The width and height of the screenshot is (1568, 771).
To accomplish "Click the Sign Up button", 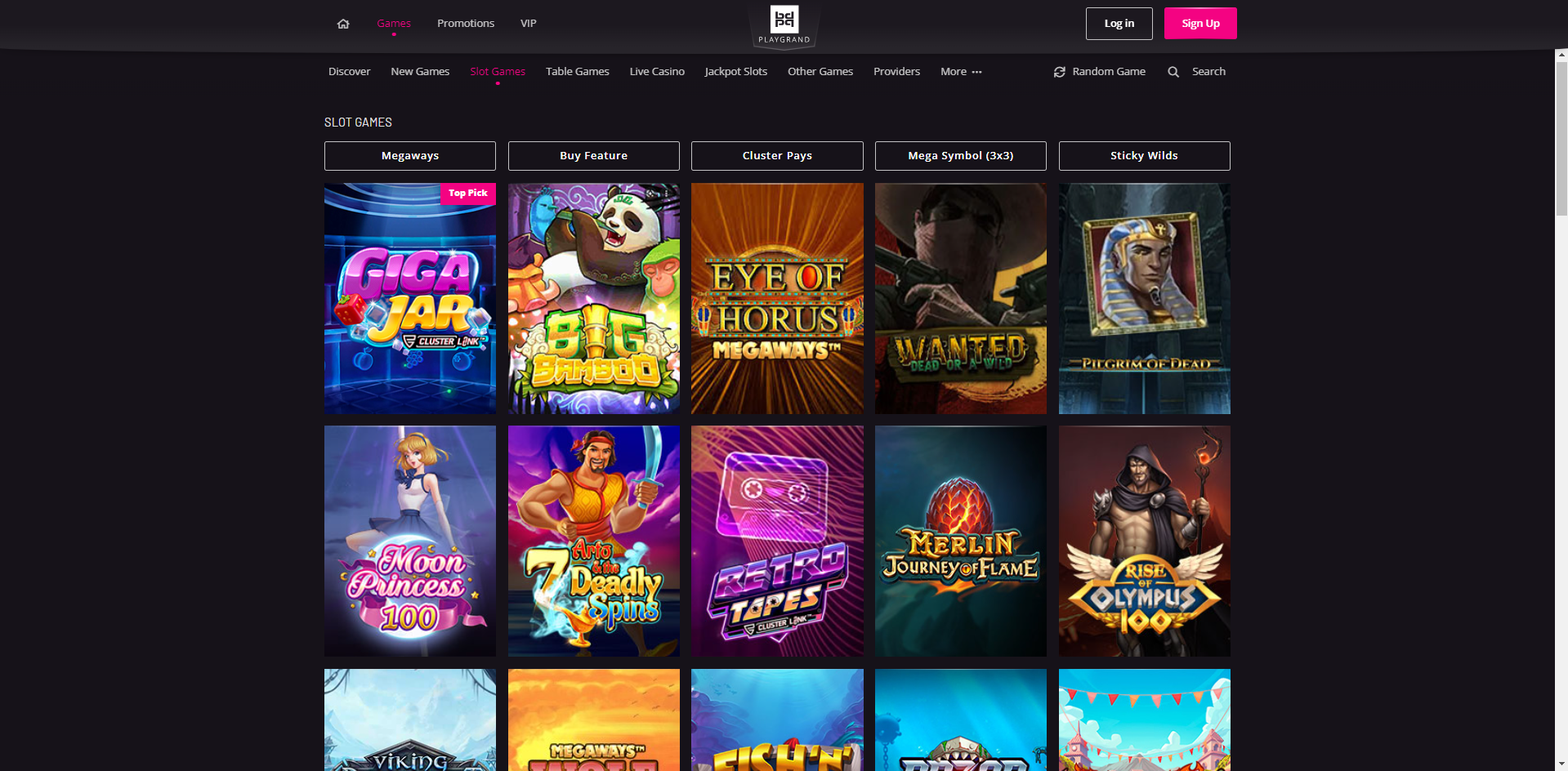I will pos(1200,24).
